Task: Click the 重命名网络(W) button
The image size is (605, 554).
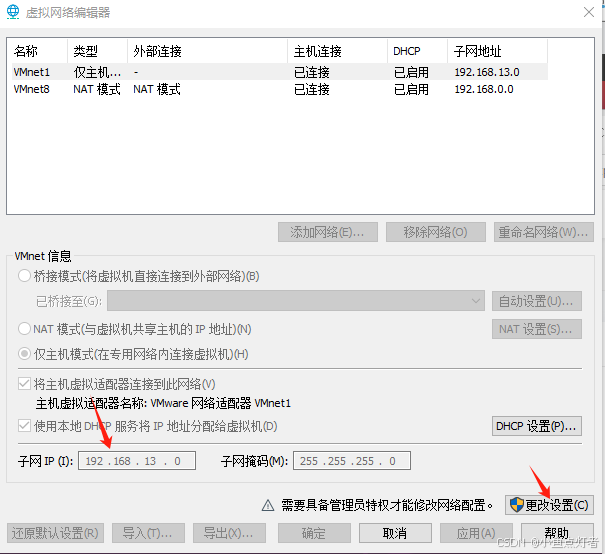Action: pyautogui.click(x=544, y=232)
